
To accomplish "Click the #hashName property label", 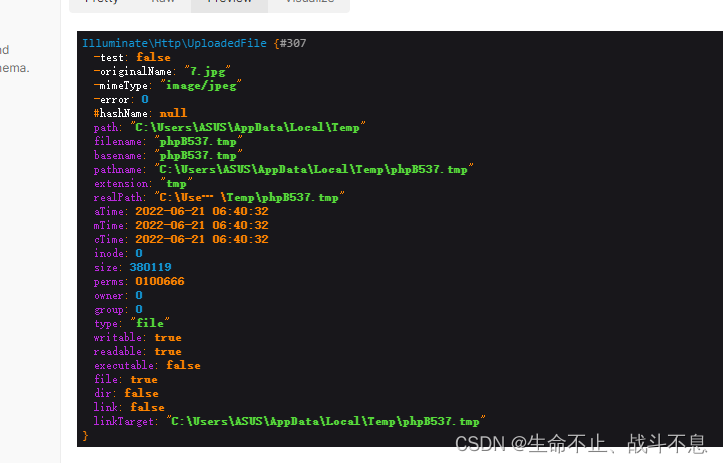I will click(x=121, y=113).
